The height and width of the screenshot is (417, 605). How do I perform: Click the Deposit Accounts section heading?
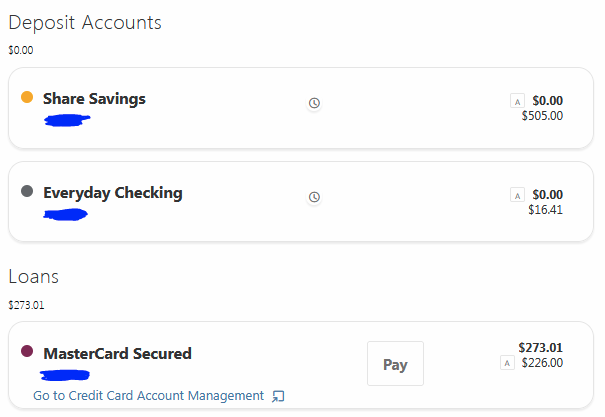point(85,23)
